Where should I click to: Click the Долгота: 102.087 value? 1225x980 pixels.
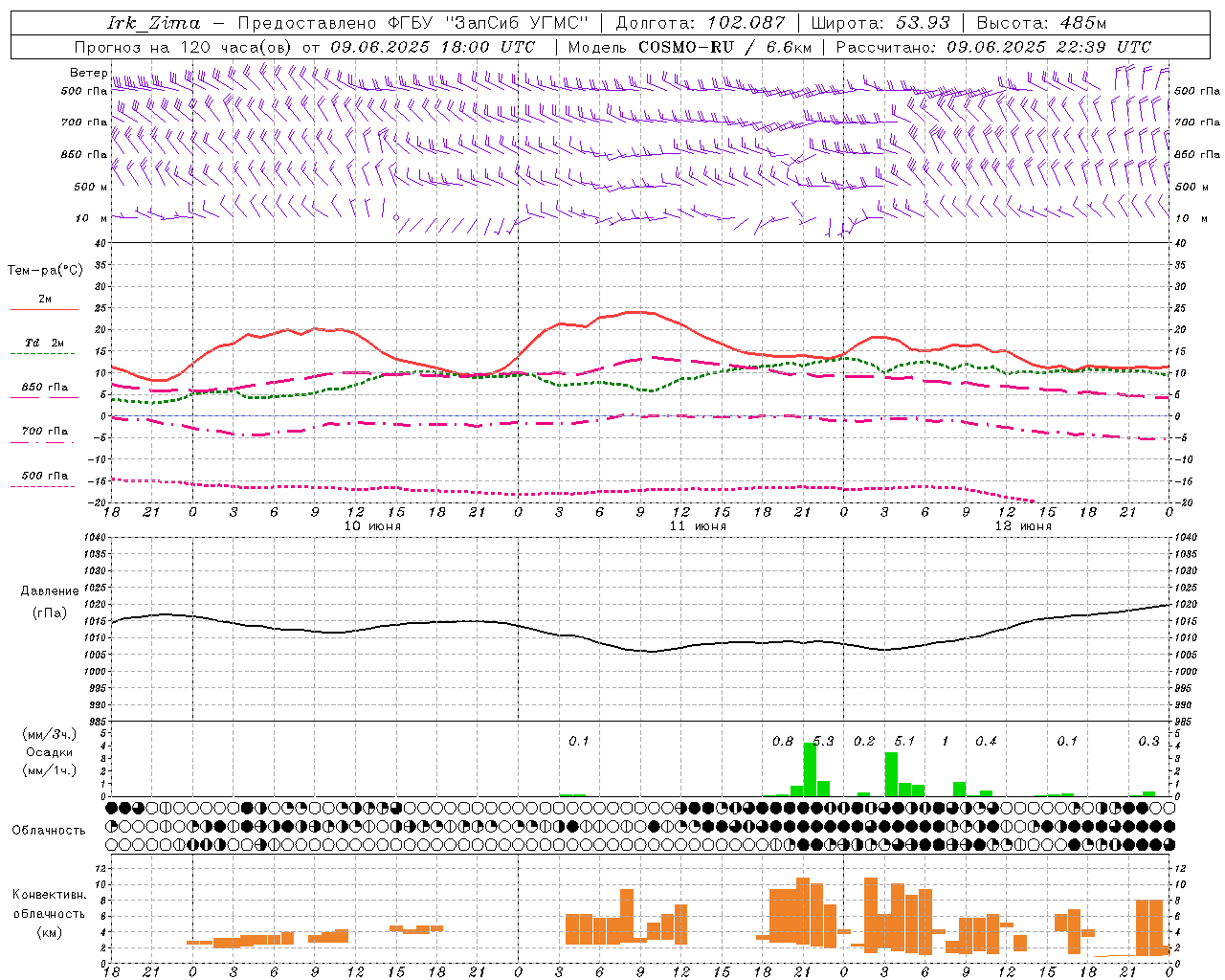[701, 23]
